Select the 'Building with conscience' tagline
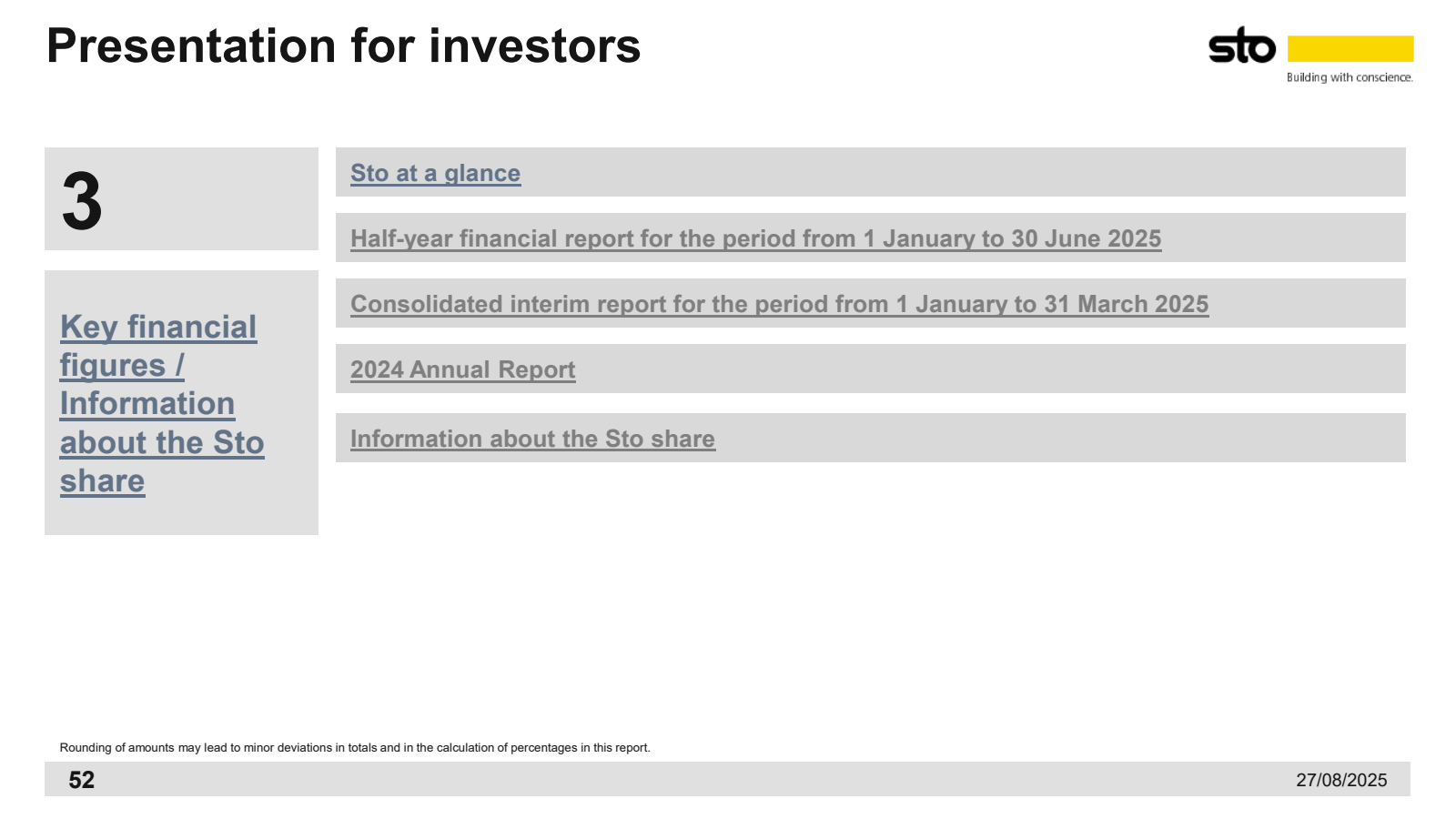Screen dimensions: 1456x819 [x=1350, y=77]
